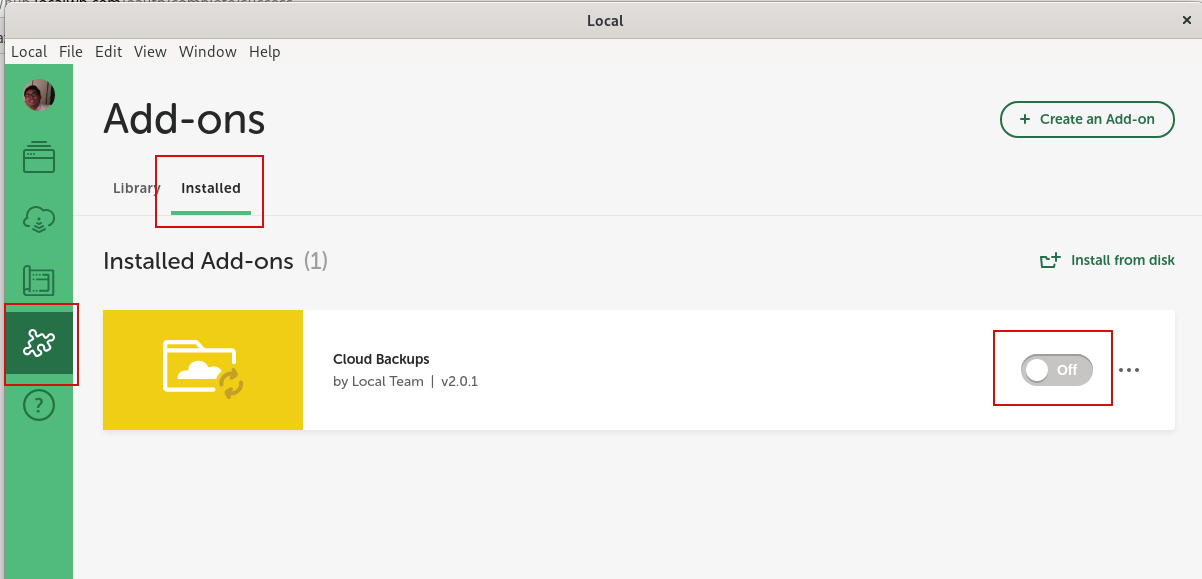Screen dimensions: 1202x579
Task: Switch to the Library tab
Action: [136, 188]
